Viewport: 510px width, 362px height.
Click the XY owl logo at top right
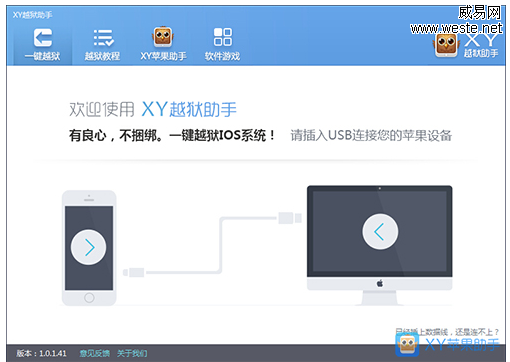point(446,46)
